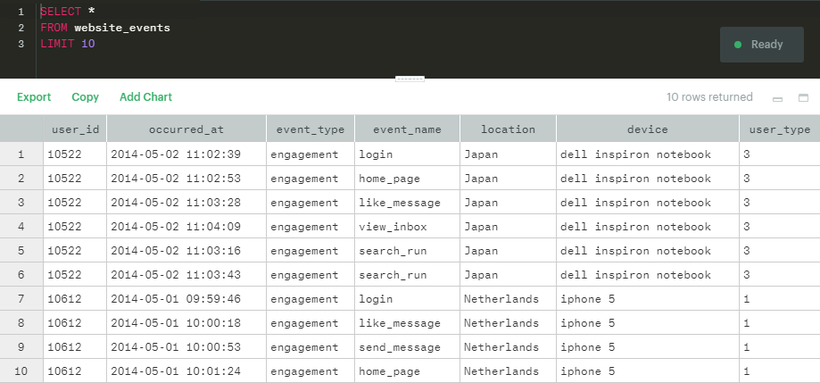
Task: Click home_page cell in row 2
Action: click(407, 178)
